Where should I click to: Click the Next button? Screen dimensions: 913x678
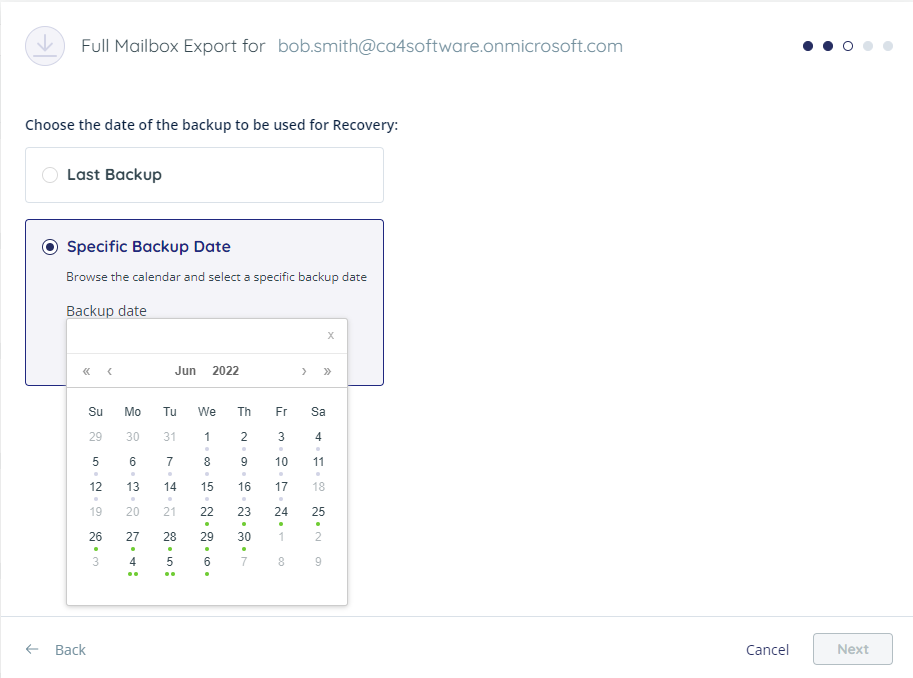[853, 649]
